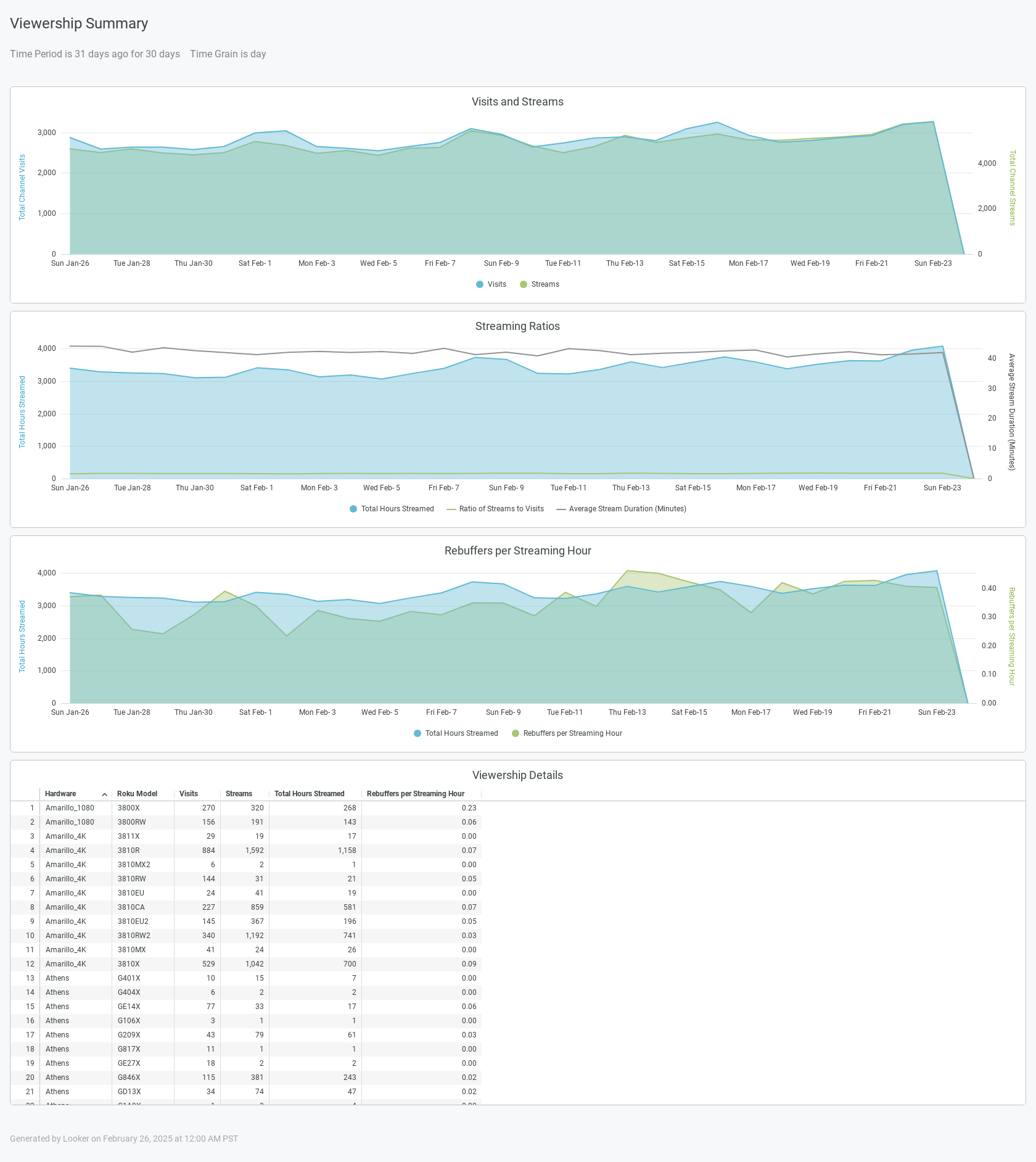Image resolution: width=1036 pixels, height=1162 pixels.
Task: Sort by the Visits column header
Action: [189, 794]
